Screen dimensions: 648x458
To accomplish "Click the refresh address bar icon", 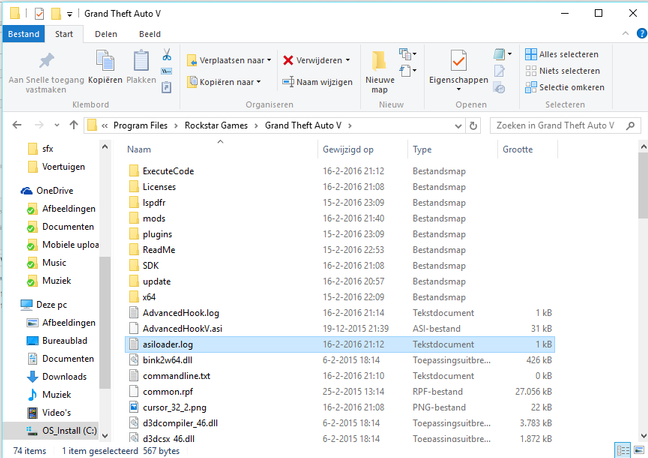I will point(474,126).
